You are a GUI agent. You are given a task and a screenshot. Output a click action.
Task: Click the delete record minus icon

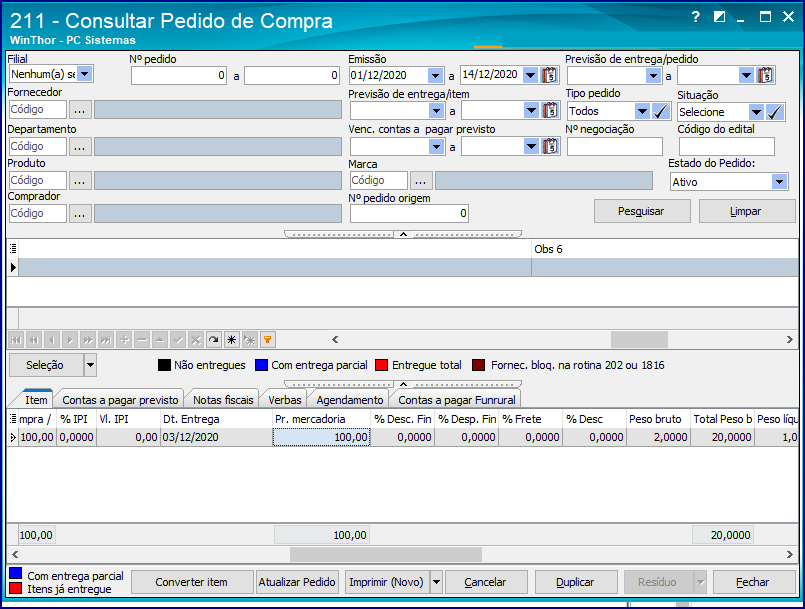[x=142, y=339]
